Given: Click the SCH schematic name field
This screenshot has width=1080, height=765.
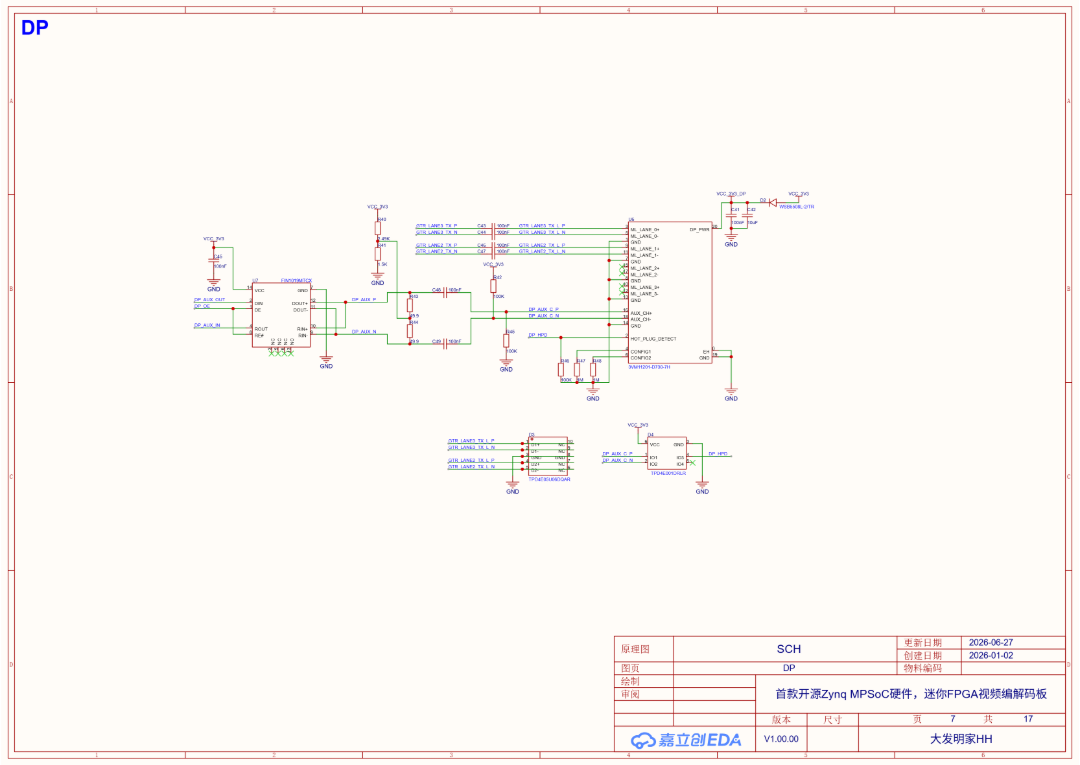Looking at the screenshot, I should tap(789, 649).
